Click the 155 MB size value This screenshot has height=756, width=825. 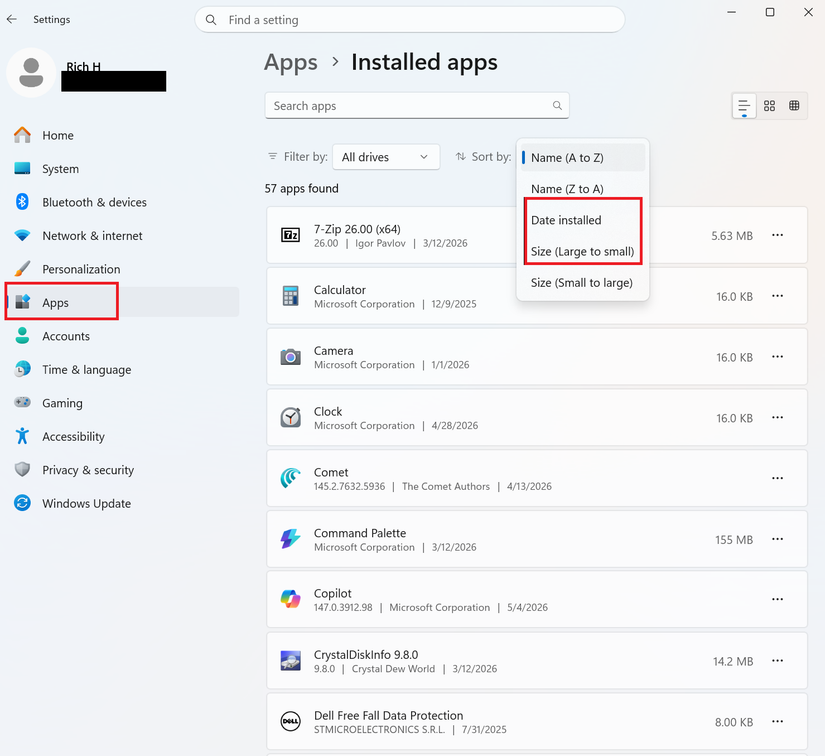pos(734,540)
